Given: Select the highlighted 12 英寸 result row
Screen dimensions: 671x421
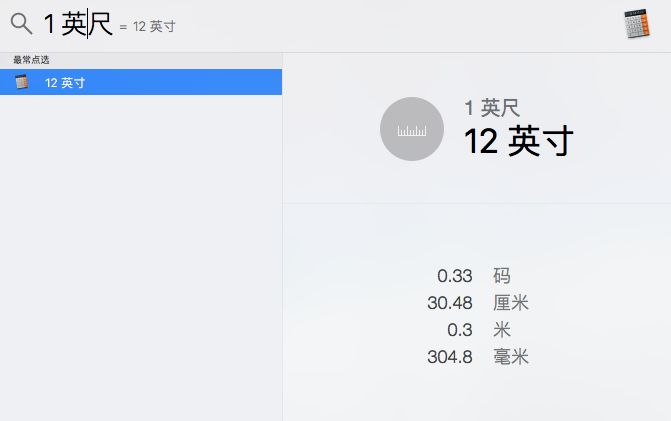Looking at the screenshot, I should tap(140, 82).
